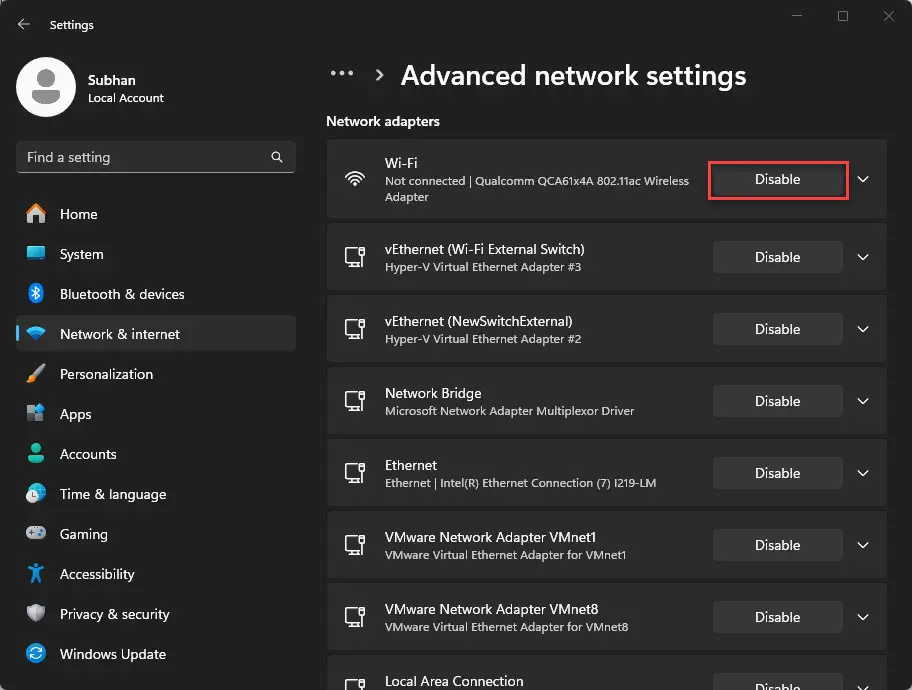
Task: Go to Time & language settings
Action: pos(112,494)
